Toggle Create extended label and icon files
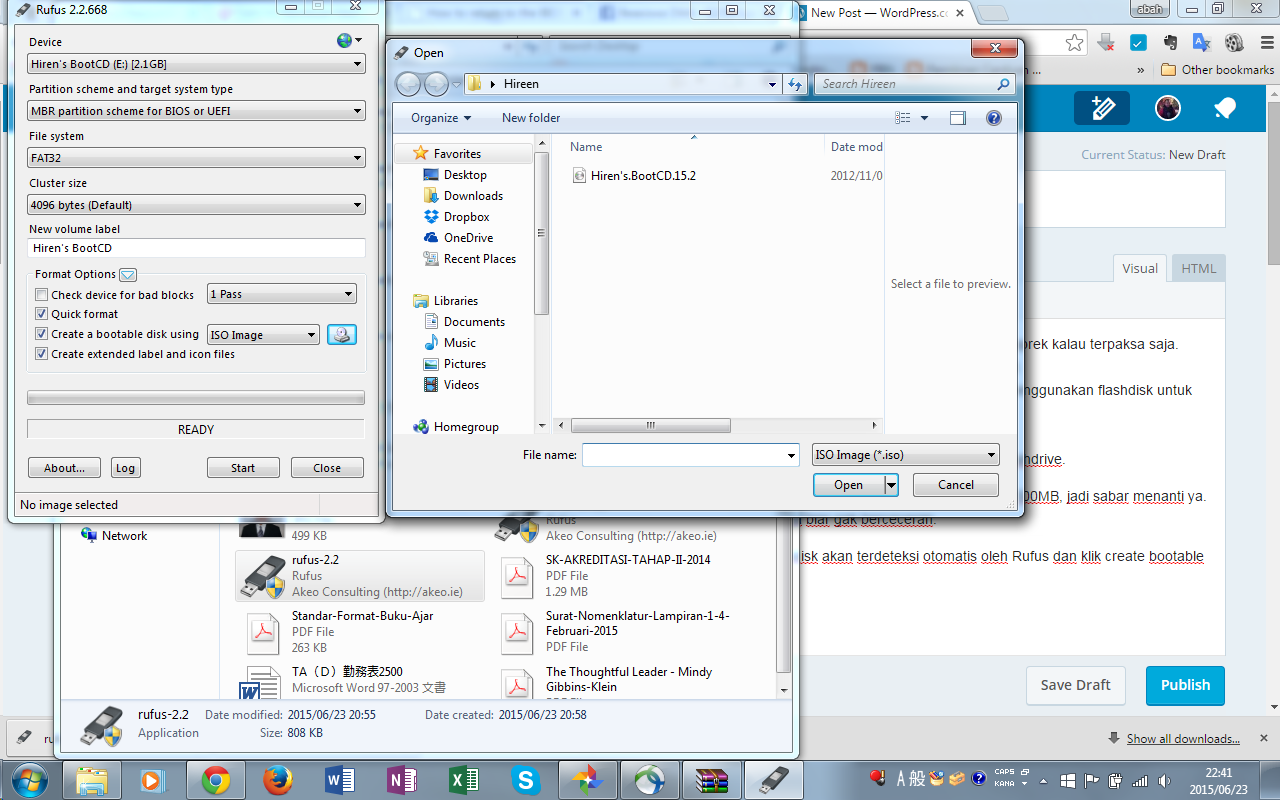The image size is (1280, 800). 42,354
